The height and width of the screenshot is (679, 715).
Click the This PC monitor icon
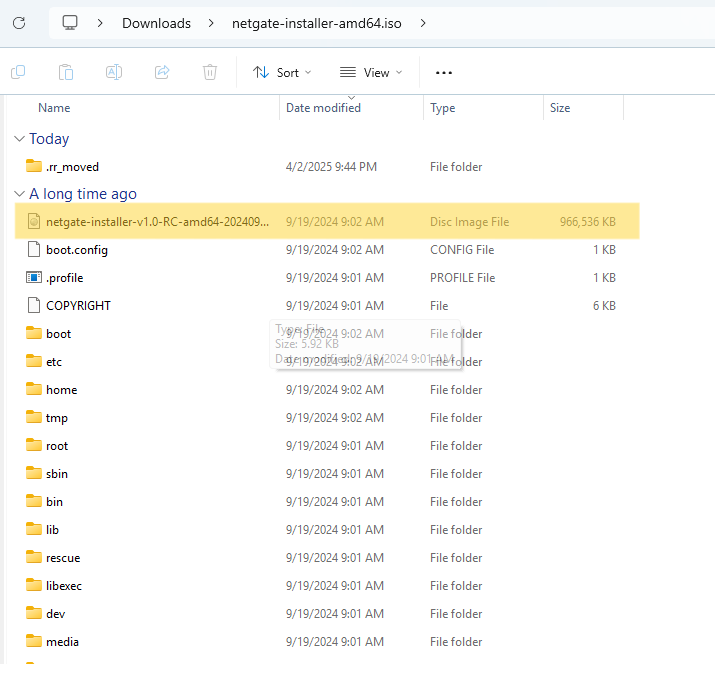70,23
